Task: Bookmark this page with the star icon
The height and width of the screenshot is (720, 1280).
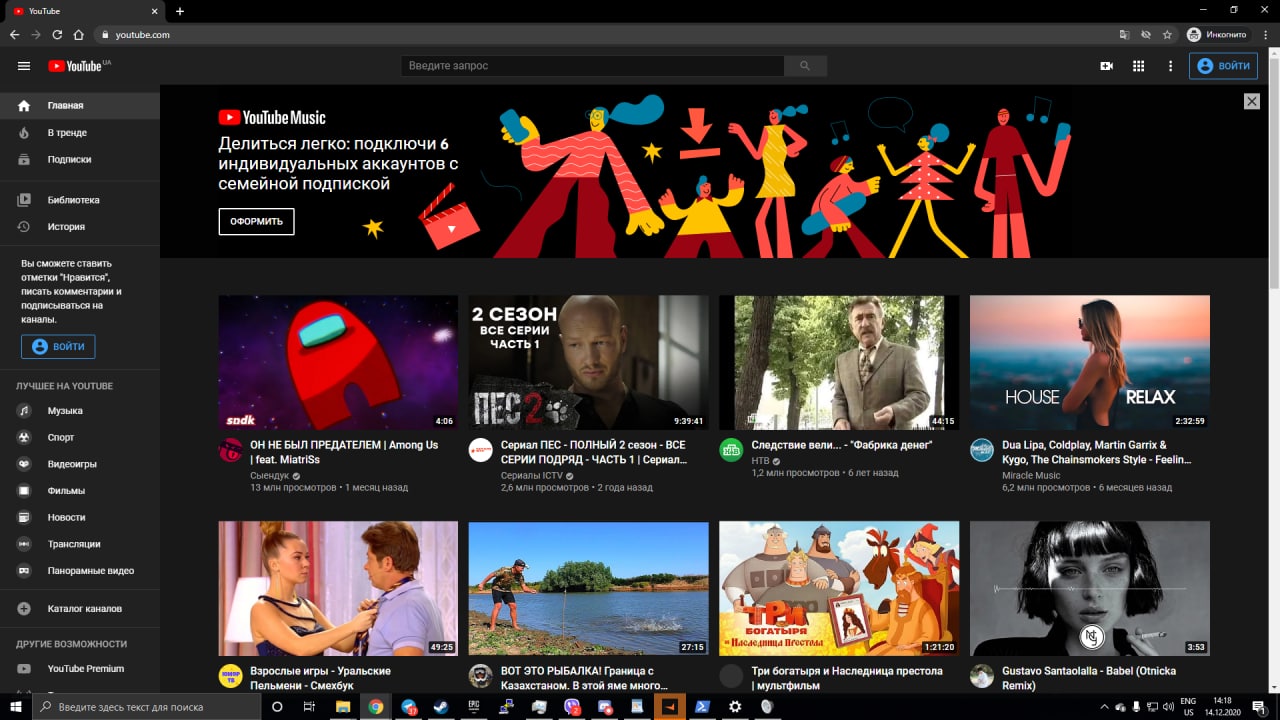Action: 1167,34
